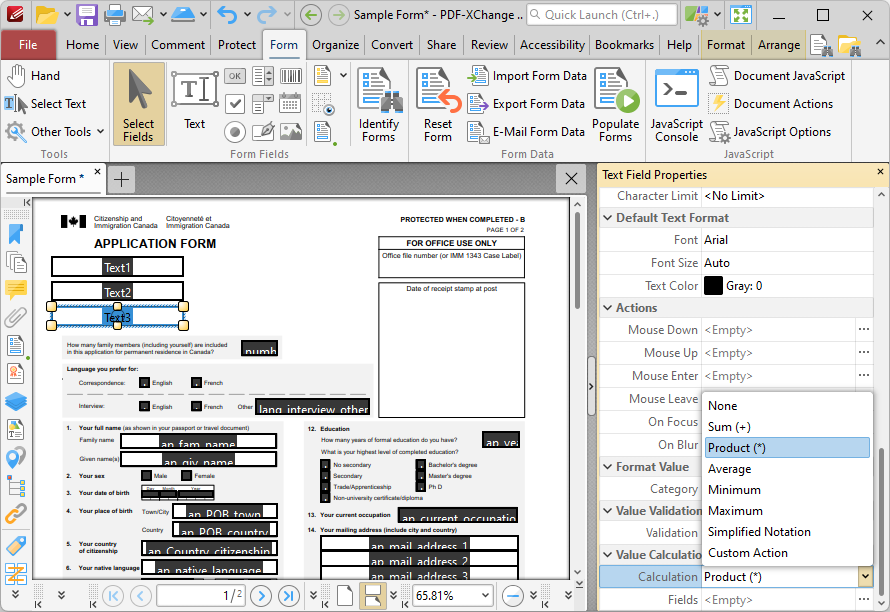Select Average in the dropdown list
The height and width of the screenshot is (612, 890).
click(x=787, y=469)
